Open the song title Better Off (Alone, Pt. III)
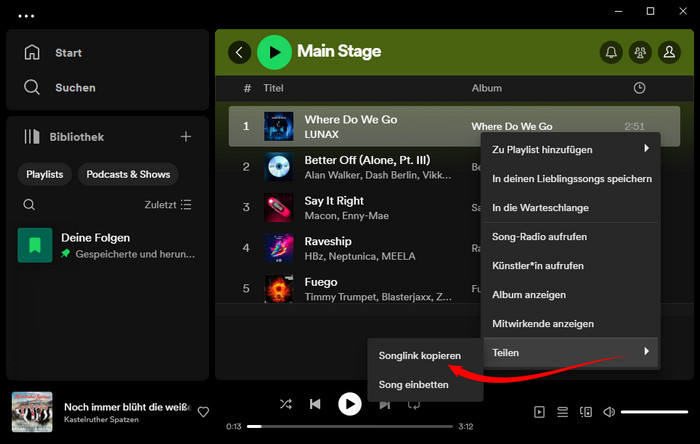This screenshot has width=700, height=444. click(x=367, y=160)
